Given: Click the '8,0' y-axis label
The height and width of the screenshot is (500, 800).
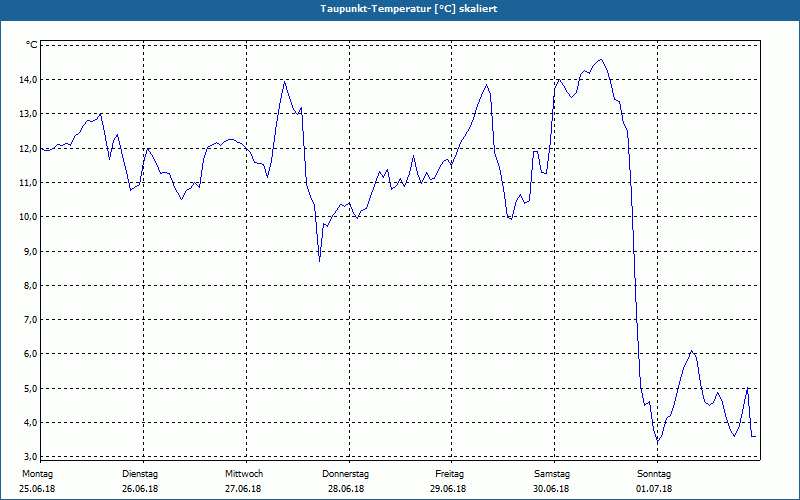Looking at the screenshot, I should point(31,286).
